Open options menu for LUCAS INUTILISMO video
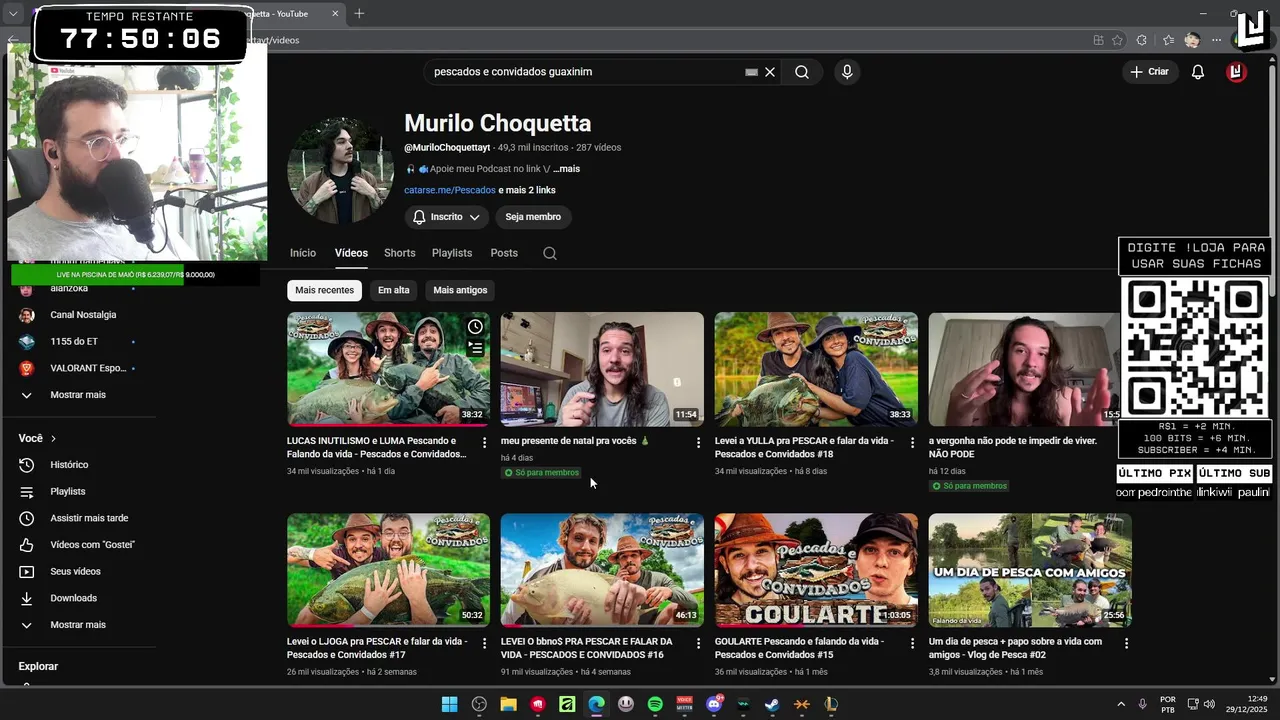 tap(485, 442)
